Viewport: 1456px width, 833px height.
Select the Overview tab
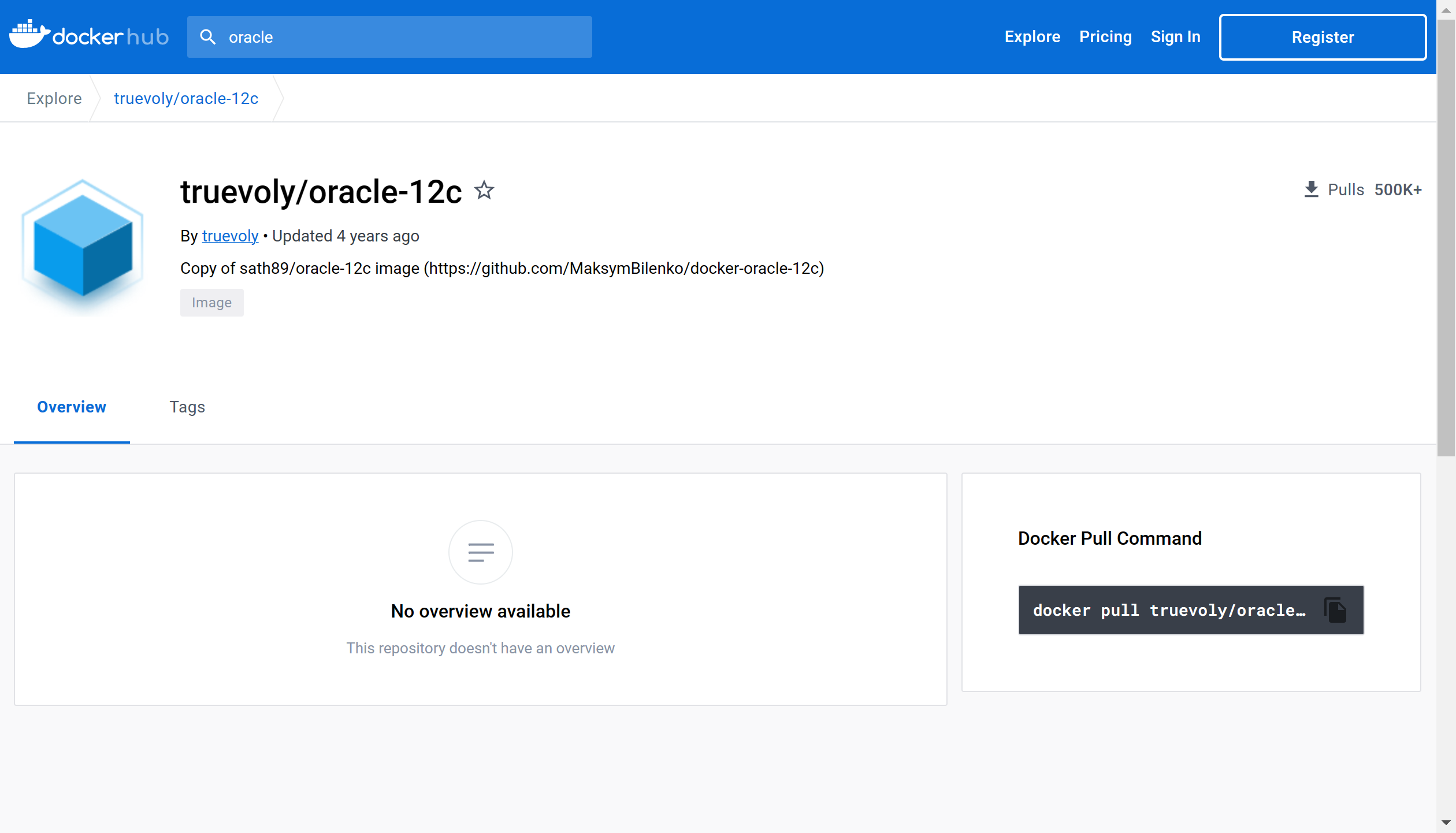pyautogui.click(x=72, y=407)
